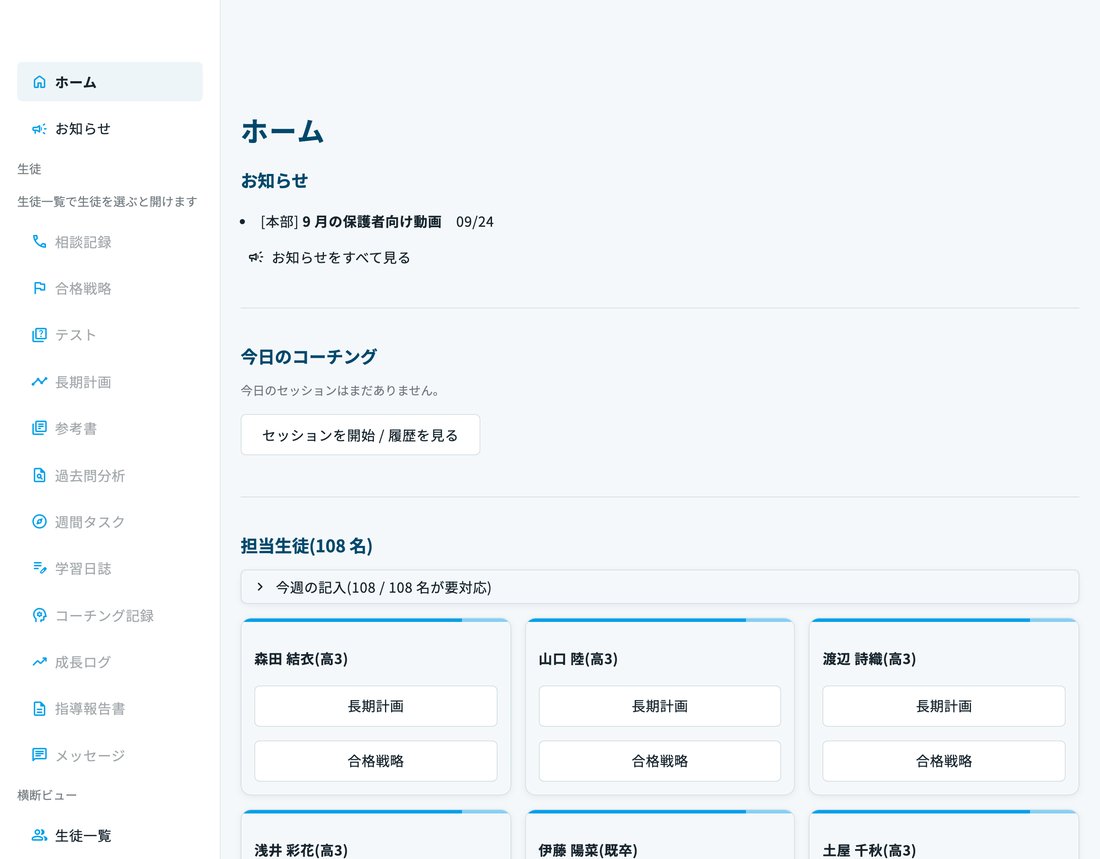Click the chat icon for メッセージ

tap(39, 755)
